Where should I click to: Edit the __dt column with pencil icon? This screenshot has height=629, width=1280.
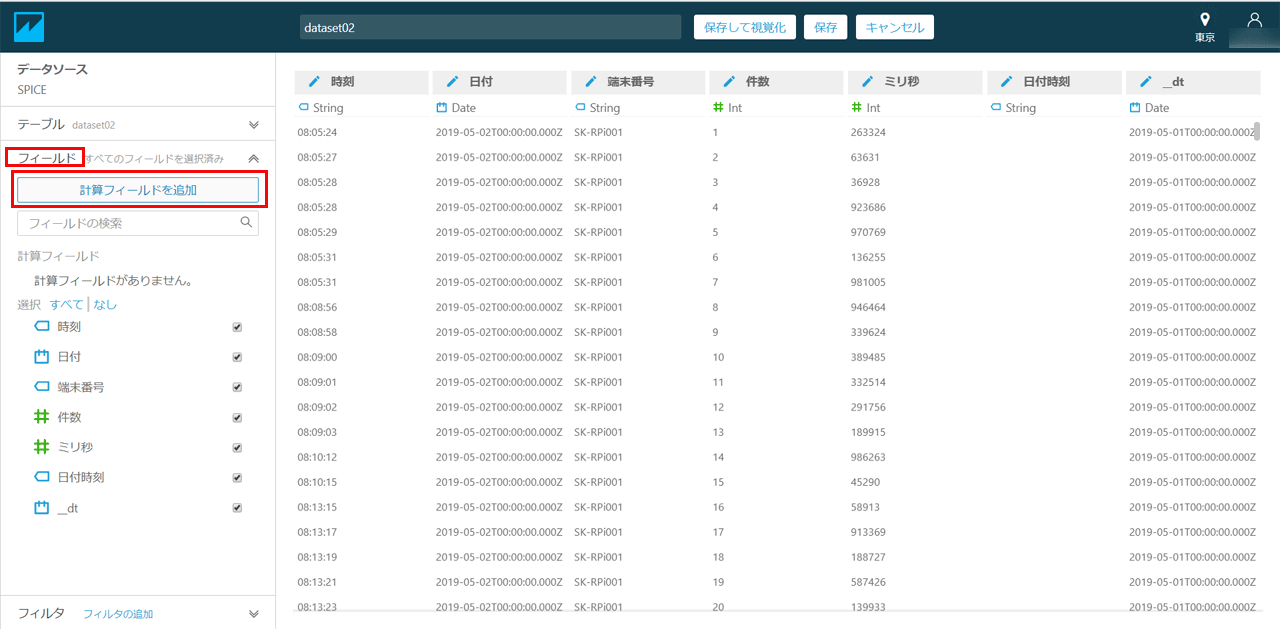tap(1145, 82)
